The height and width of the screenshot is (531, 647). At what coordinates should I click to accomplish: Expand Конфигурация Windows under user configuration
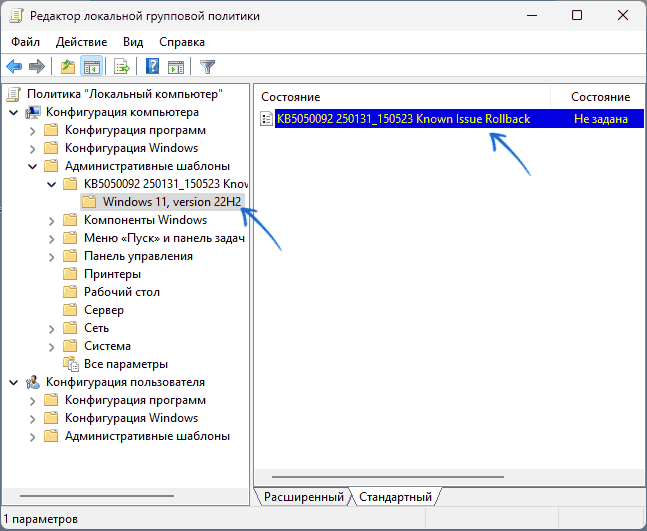click(33, 419)
